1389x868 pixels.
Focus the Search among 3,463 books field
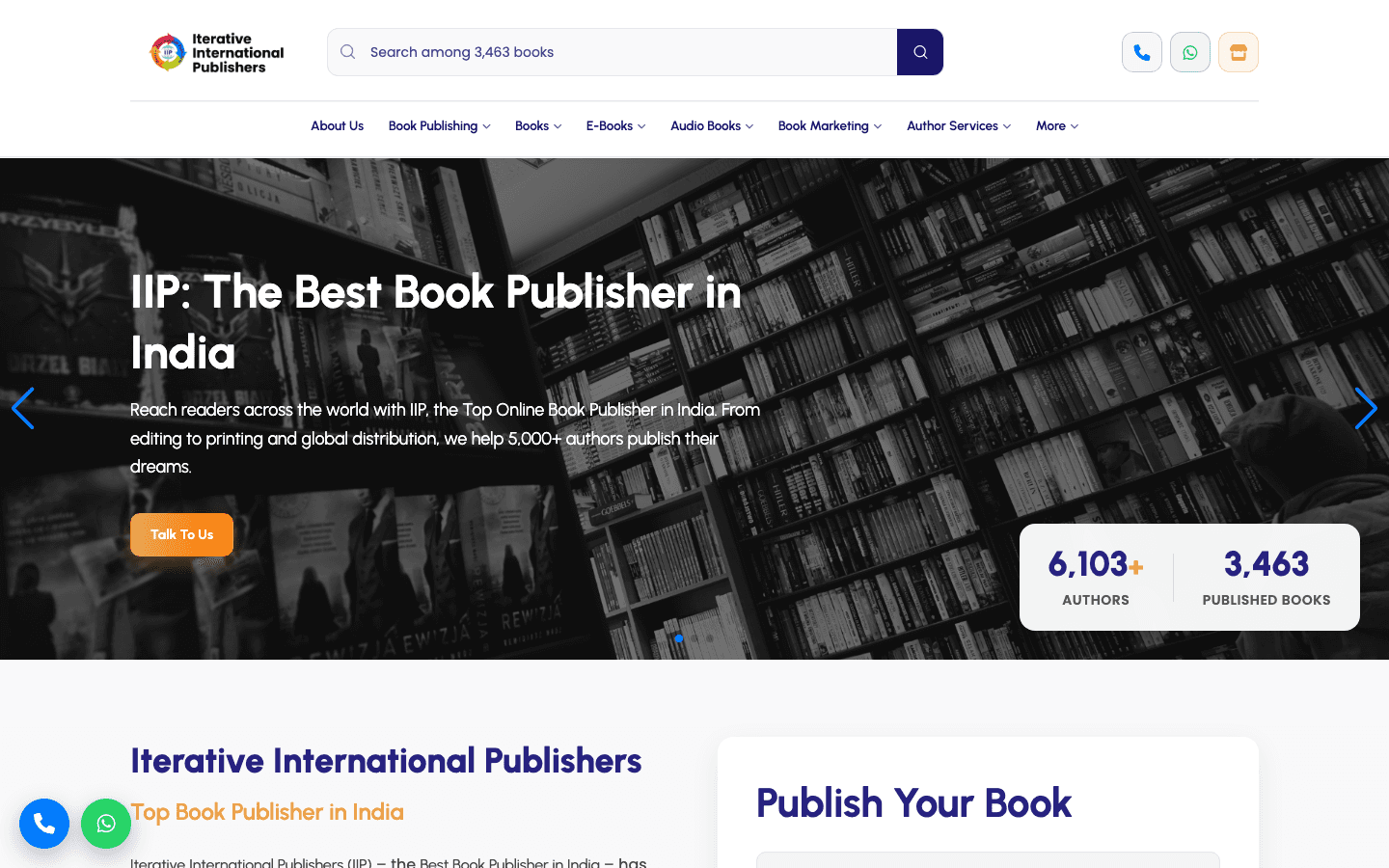(612, 52)
